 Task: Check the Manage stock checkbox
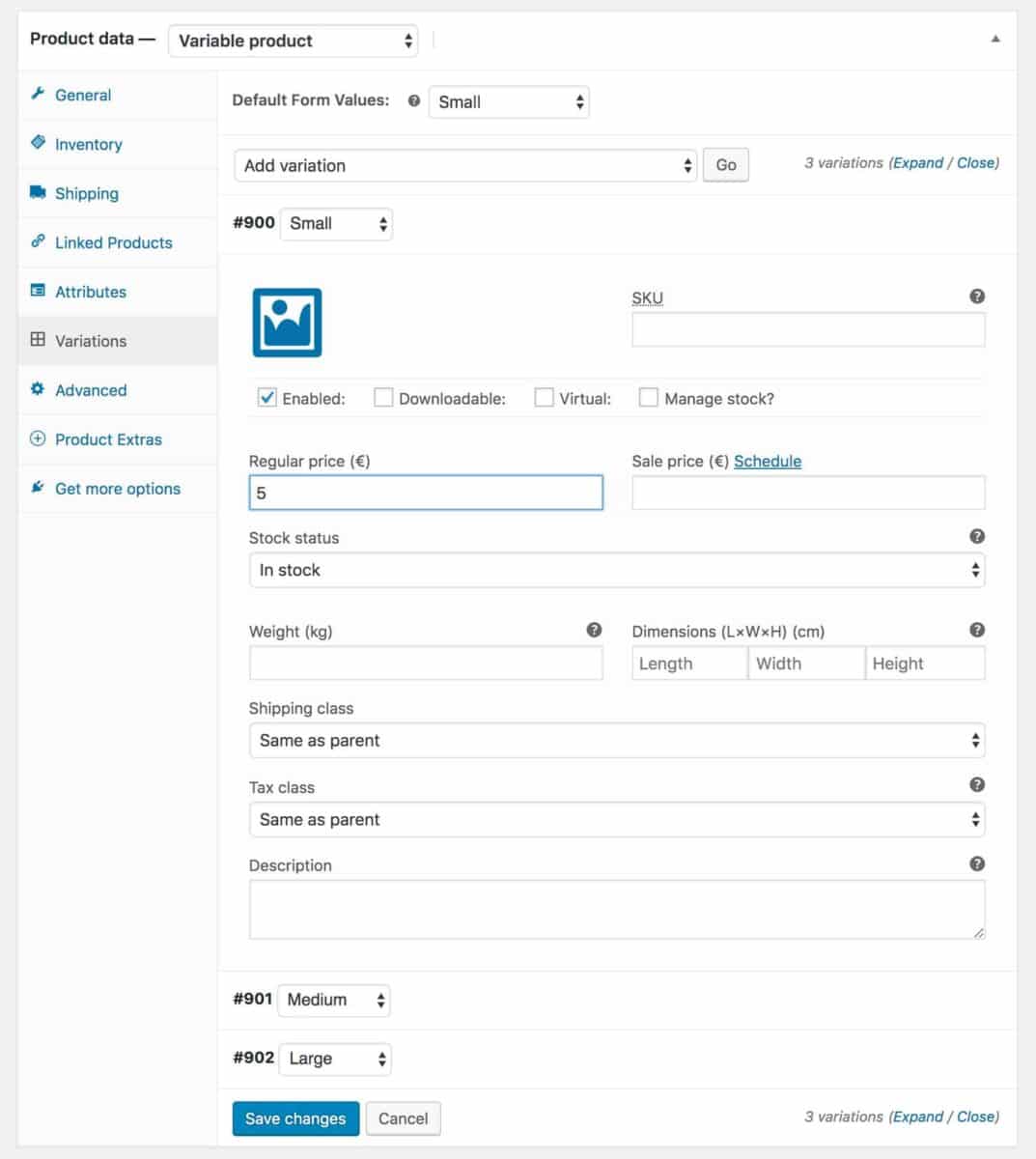[648, 397]
